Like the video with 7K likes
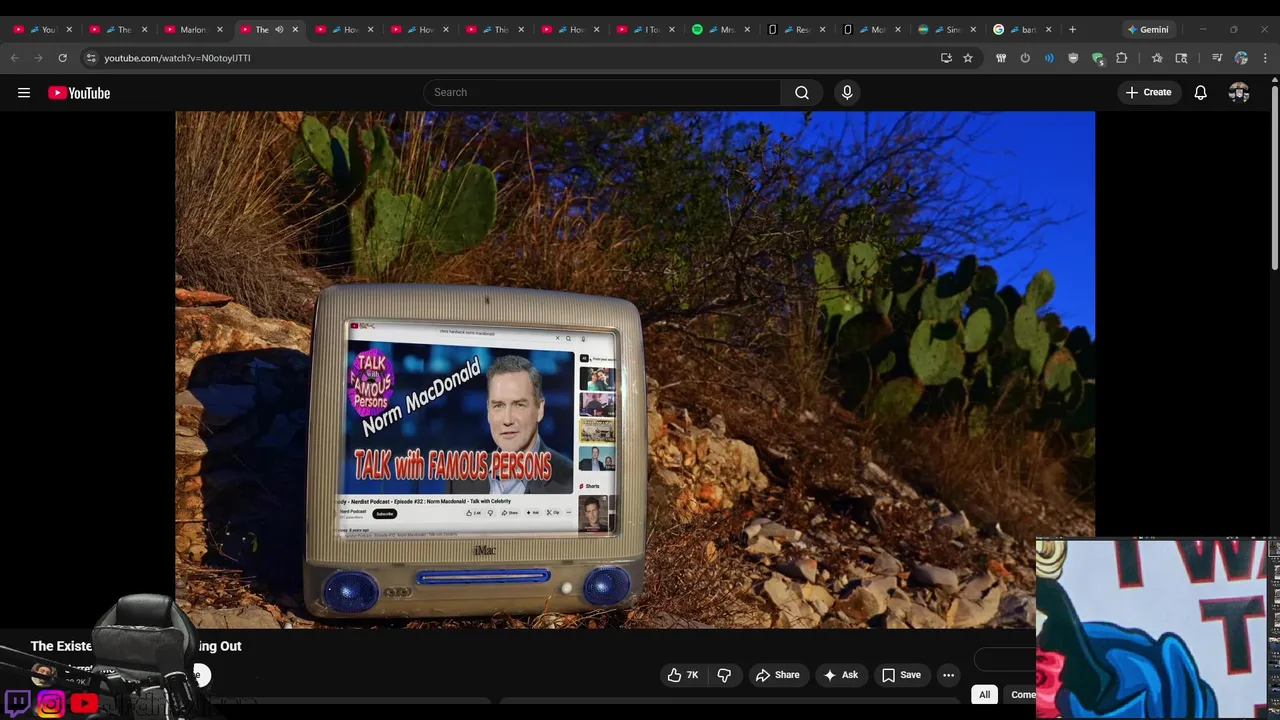The image size is (1280, 720). [683, 675]
